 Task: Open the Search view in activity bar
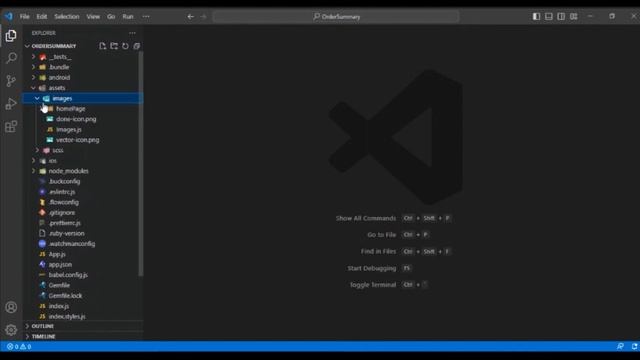(11, 58)
